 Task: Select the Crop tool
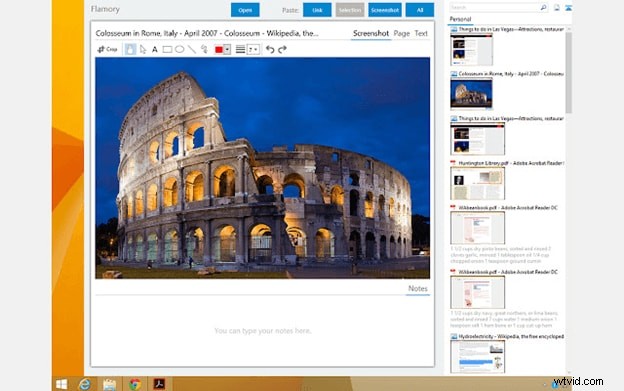pos(107,49)
